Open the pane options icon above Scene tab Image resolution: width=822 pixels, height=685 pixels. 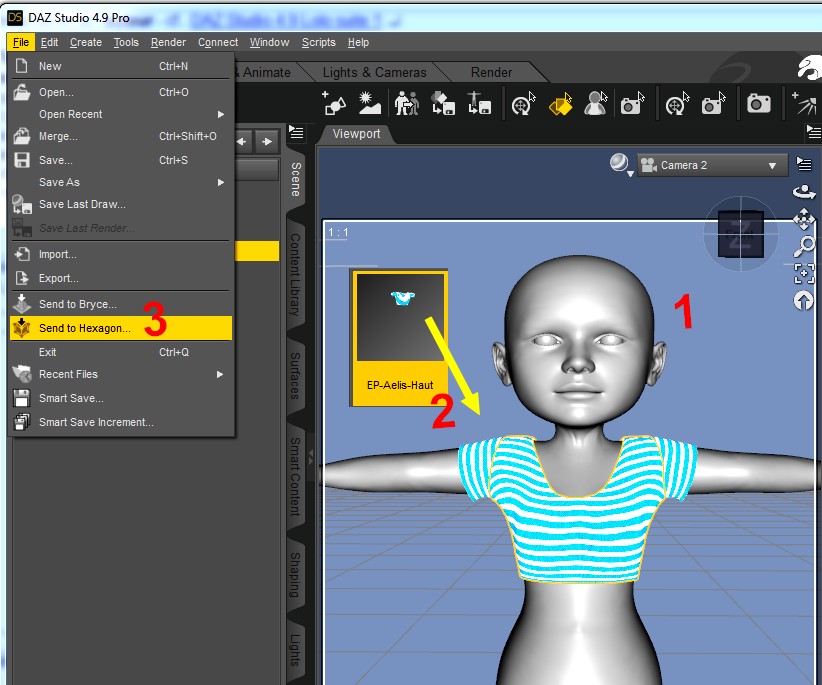coord(296,133)
